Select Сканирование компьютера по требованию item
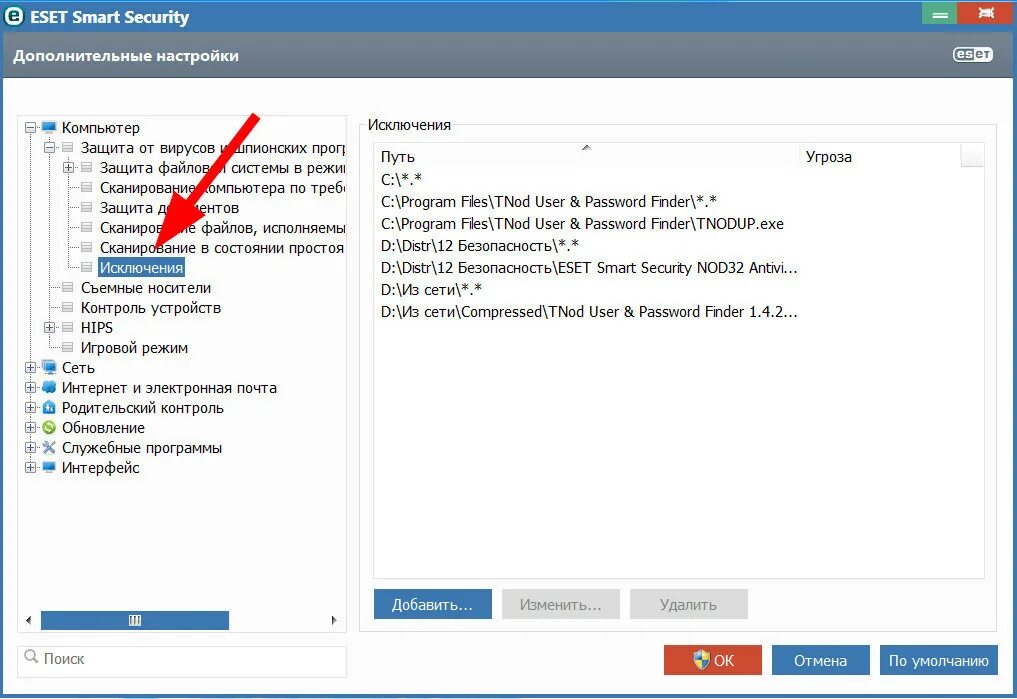 coord(222,187)
